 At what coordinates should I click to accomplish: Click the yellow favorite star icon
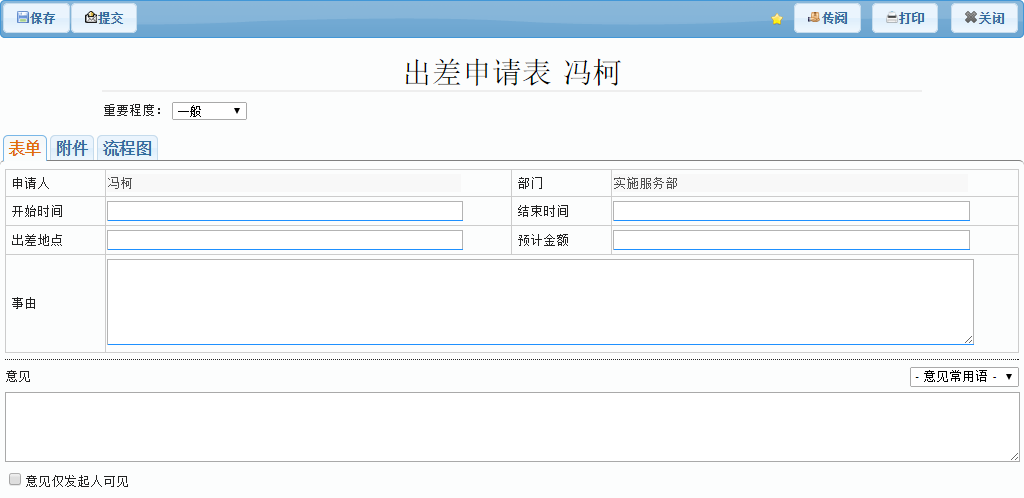[x=777, y=19]
